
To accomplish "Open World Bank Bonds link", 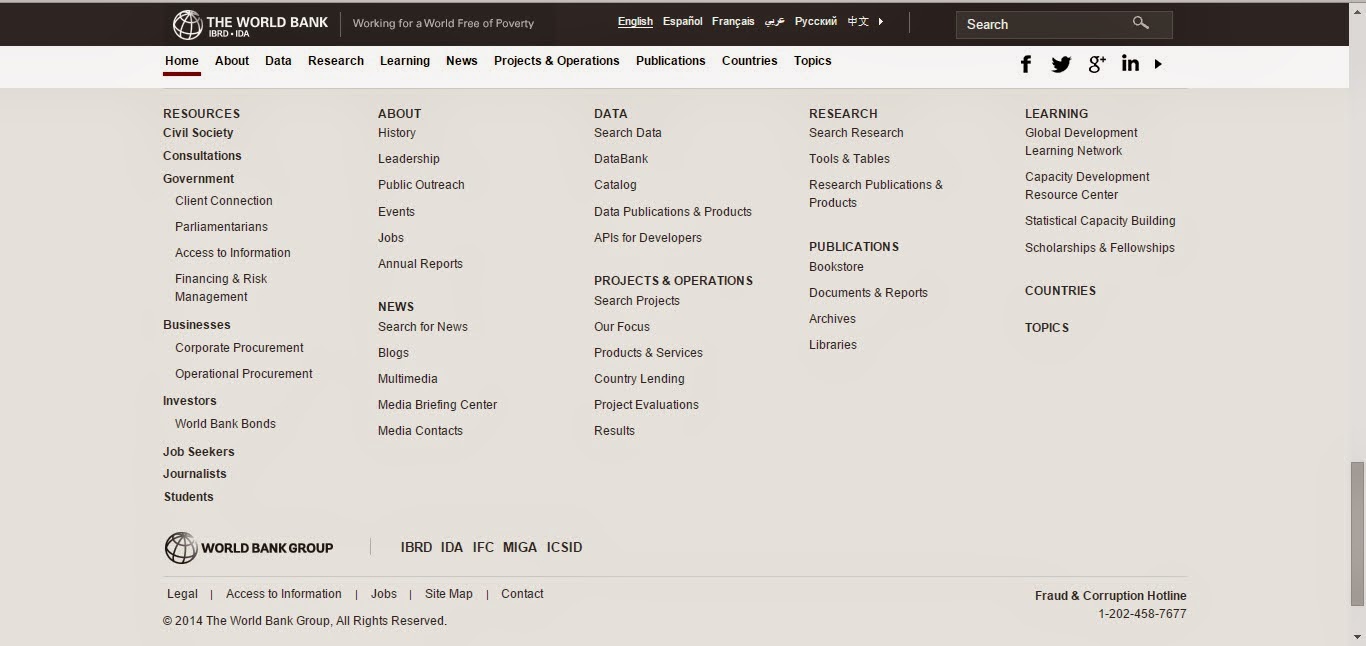I will pyautogui.click(x=225, y=424).
